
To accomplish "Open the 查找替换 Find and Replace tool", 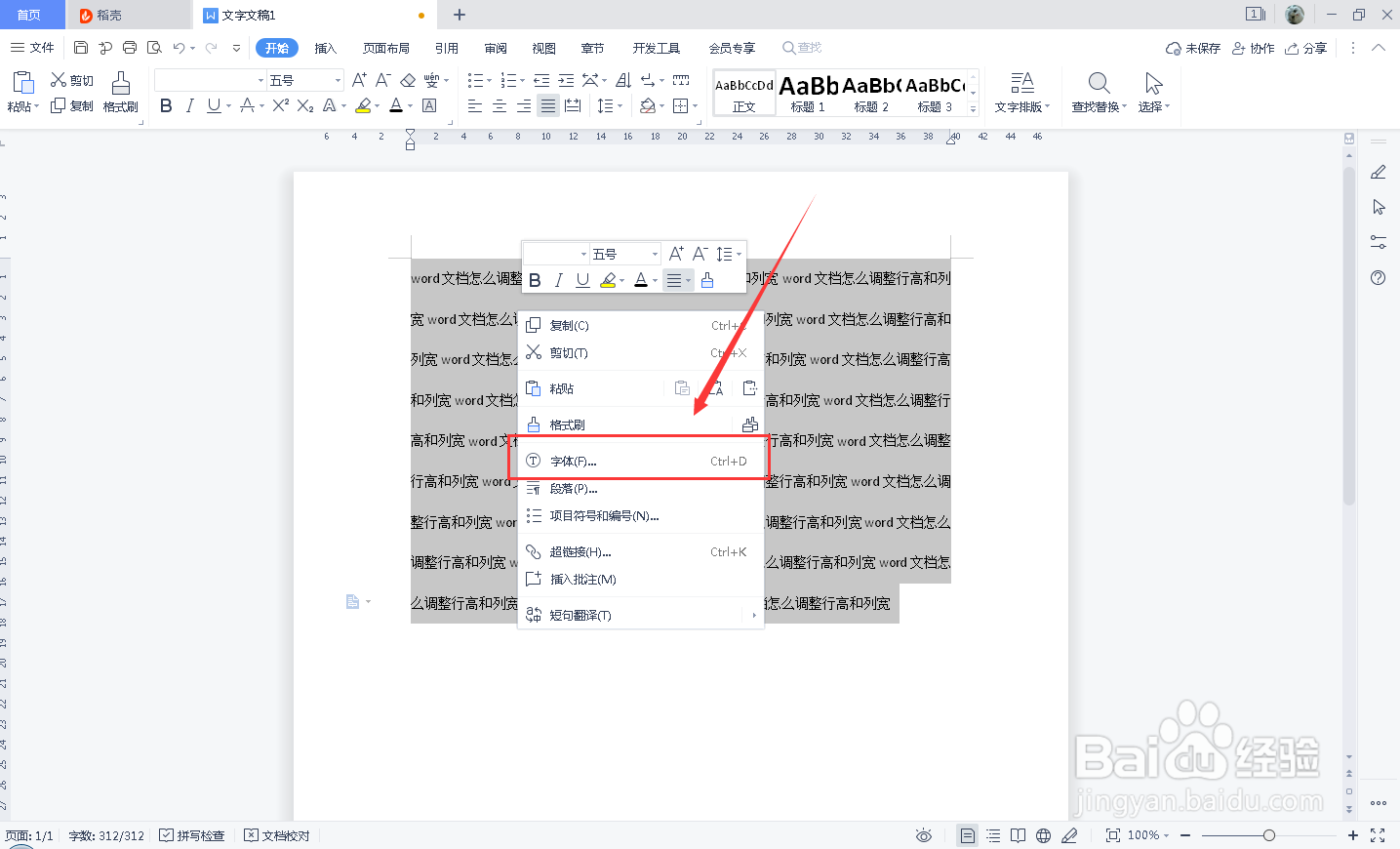I will click(x=1098, y=93).
